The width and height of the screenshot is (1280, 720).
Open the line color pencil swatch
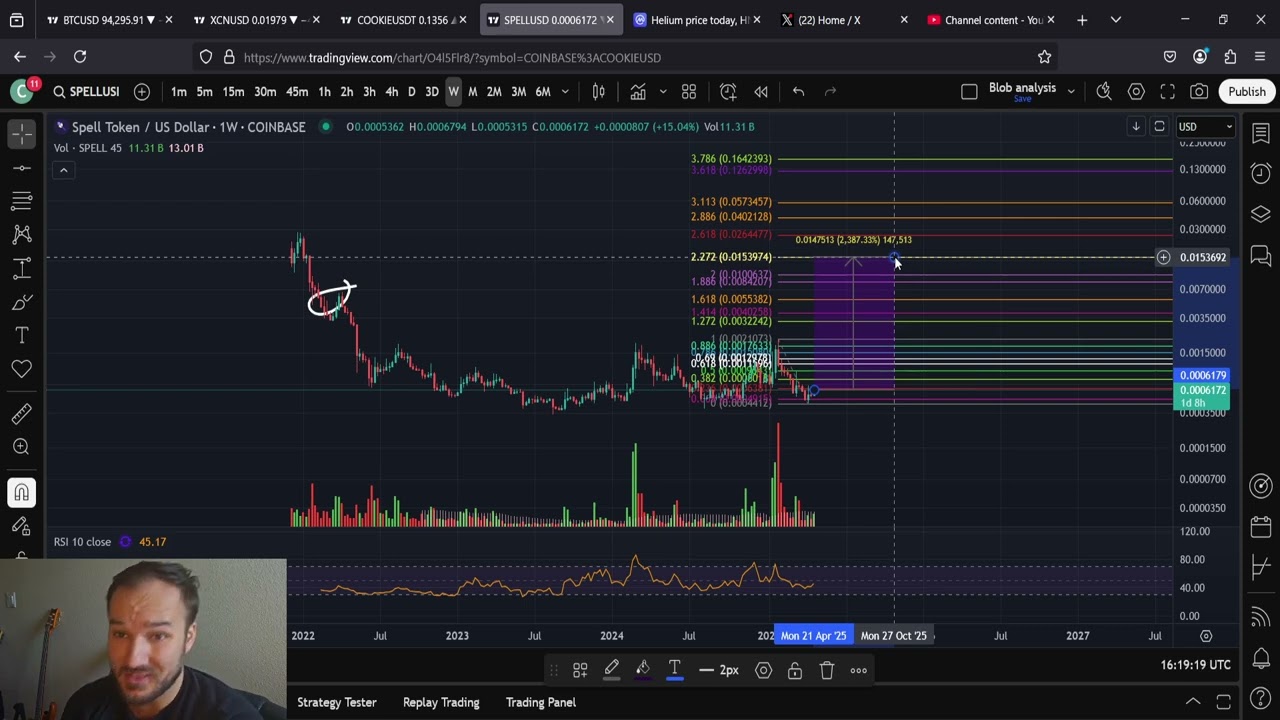click(611, 670)
